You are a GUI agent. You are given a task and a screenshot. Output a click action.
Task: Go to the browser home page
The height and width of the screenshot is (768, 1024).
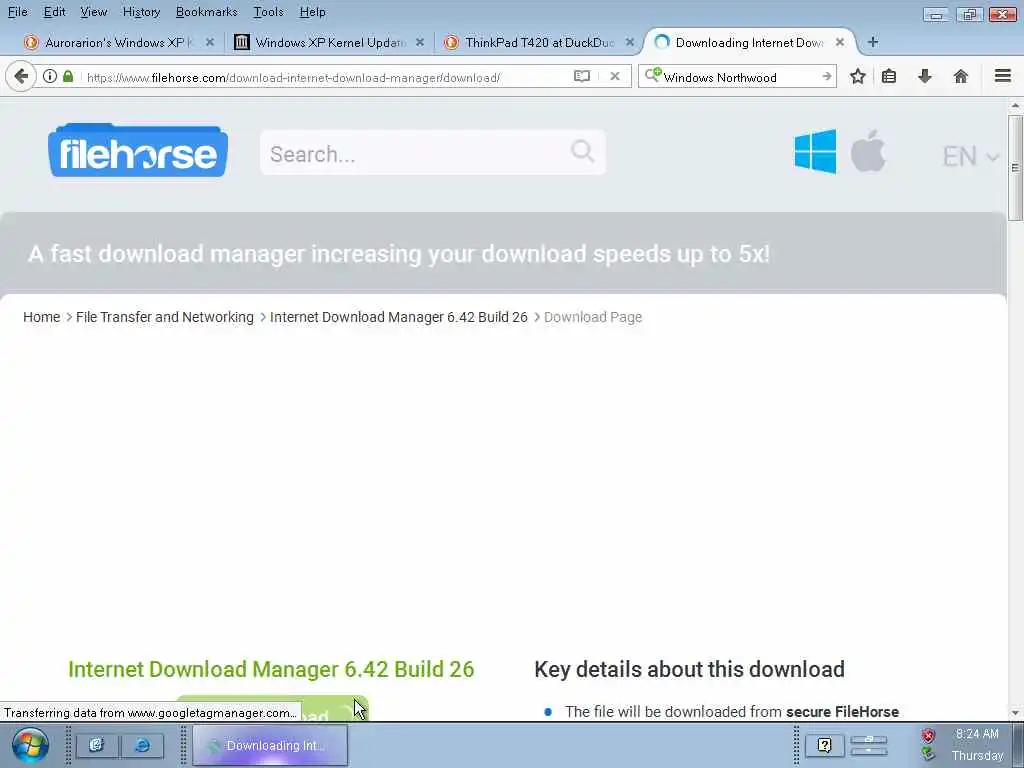click(x=960, y=76)
